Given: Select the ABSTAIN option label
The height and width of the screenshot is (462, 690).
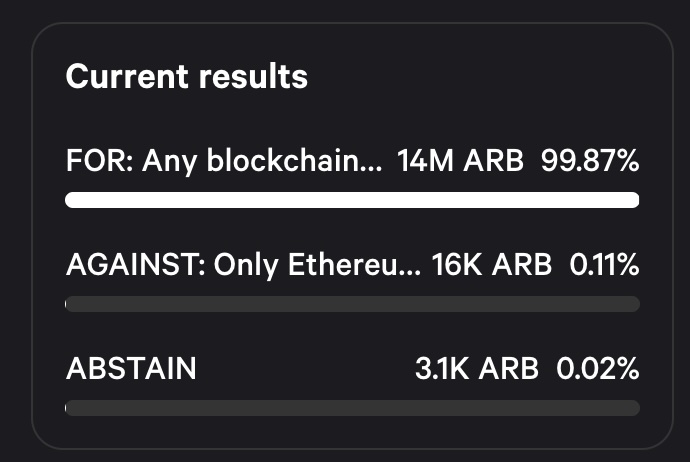Looking at the screenshot, I should (131, 369).
